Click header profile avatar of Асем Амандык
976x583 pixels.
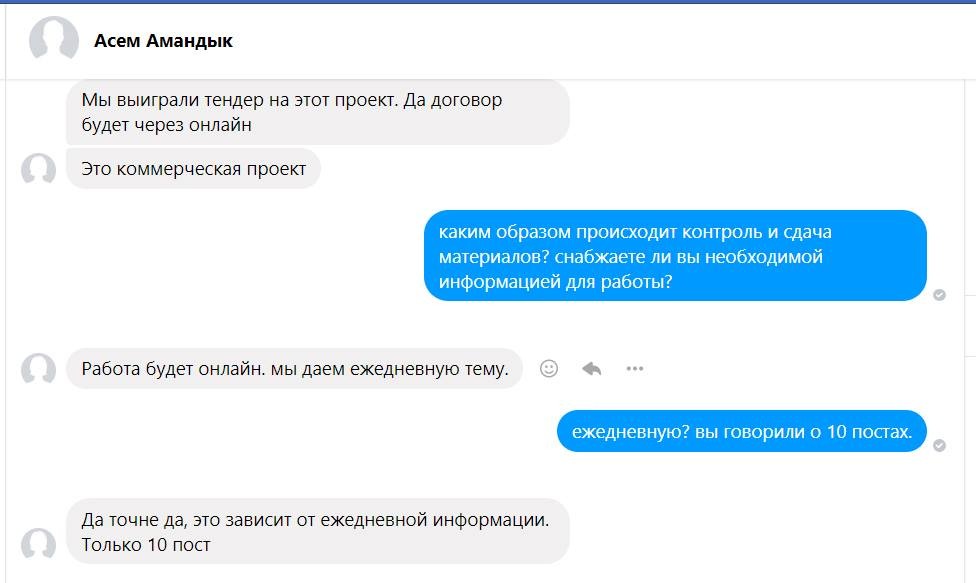tap(54, 39)
